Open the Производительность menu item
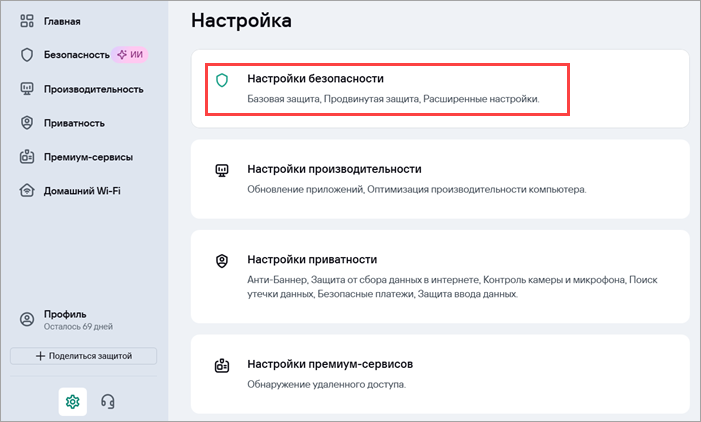 93,89
